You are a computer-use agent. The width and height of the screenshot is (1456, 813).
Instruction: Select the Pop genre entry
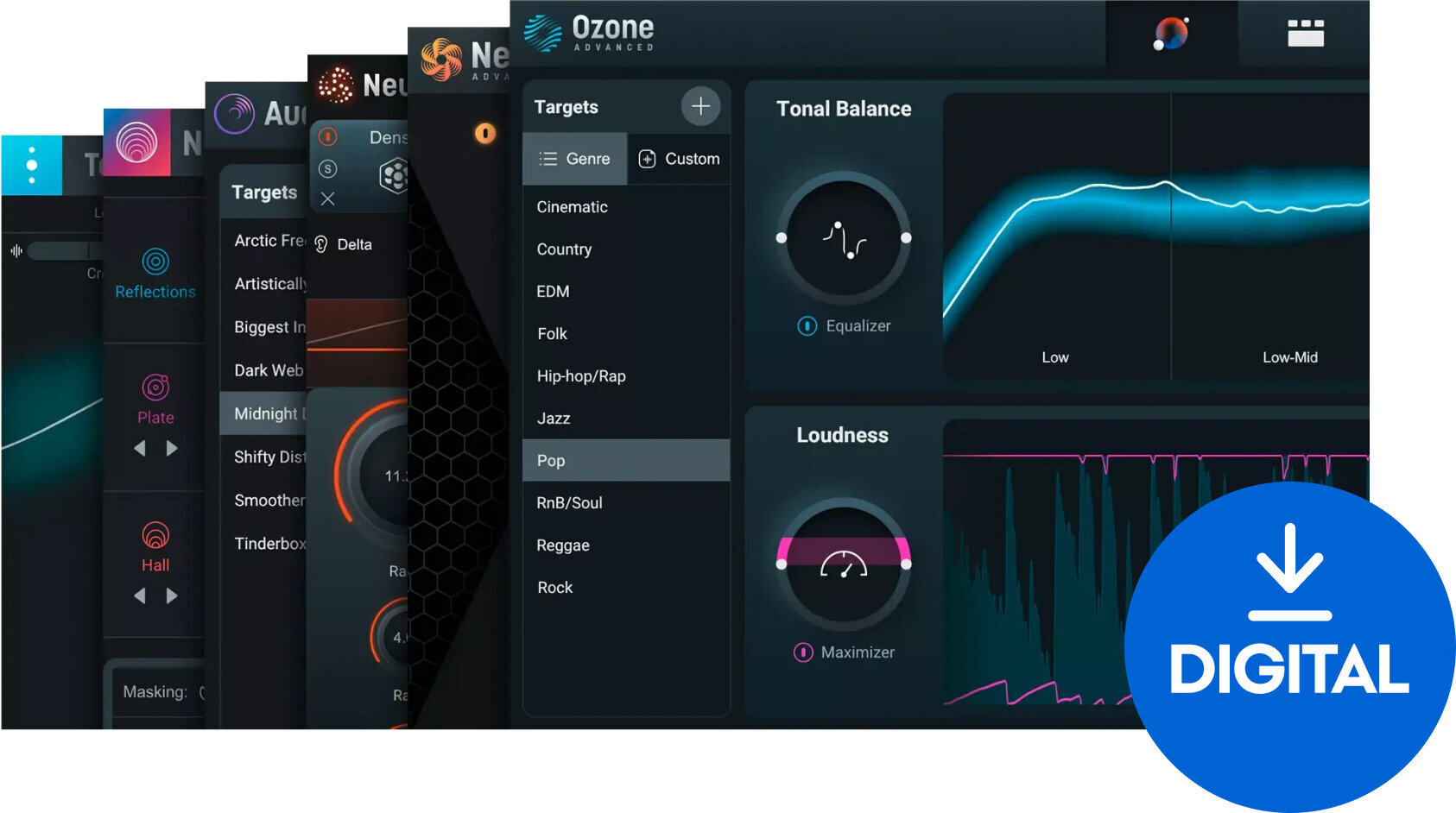coord(550,460)
